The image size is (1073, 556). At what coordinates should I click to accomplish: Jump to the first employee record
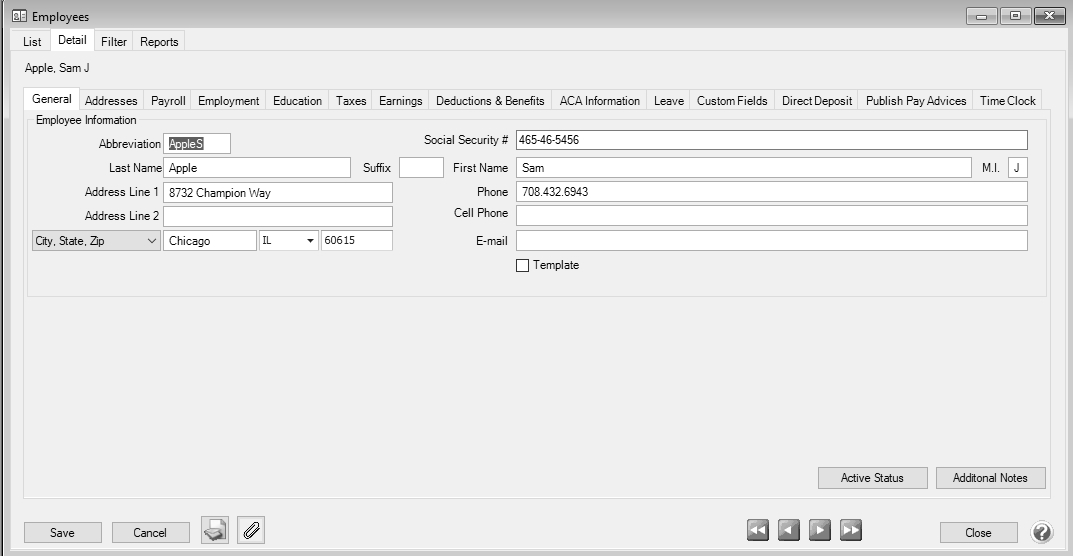pyautogui.click(x=758, y=531)
